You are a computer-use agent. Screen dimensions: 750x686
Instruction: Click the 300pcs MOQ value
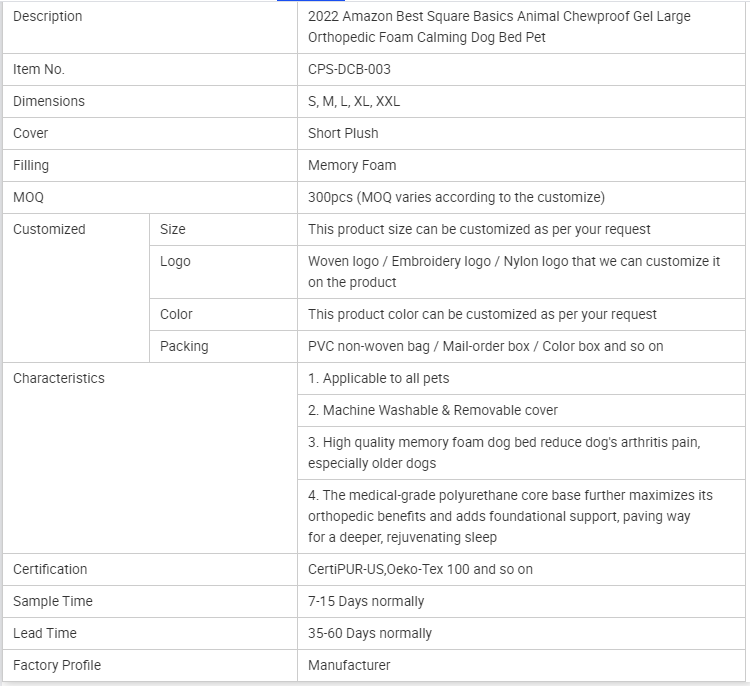point(456,198)
